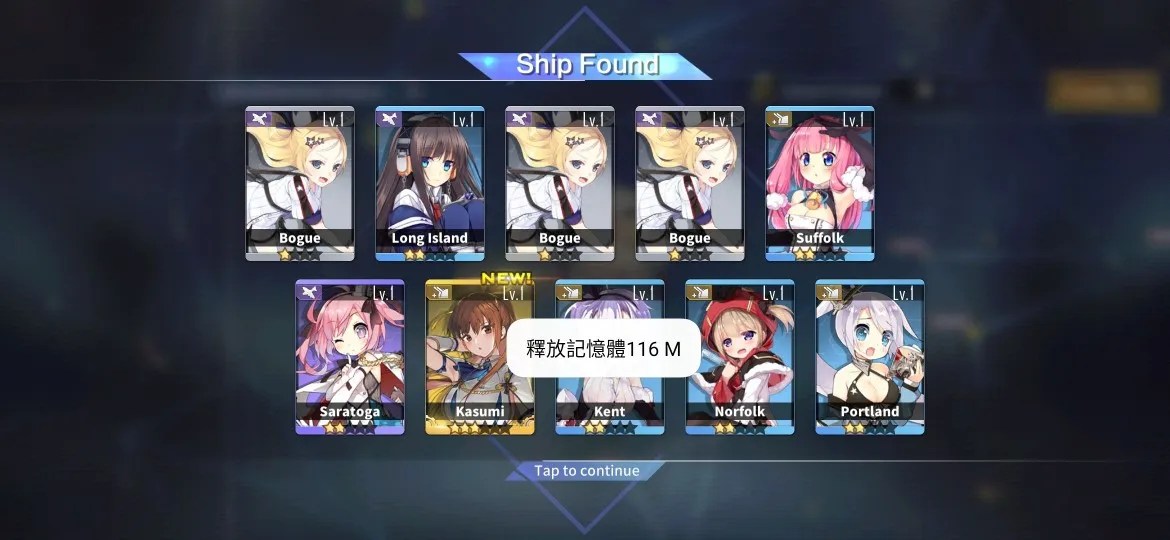The image size is (1170, 540).
Task: Select the Suffolk ship card
Action: point(819,183)
